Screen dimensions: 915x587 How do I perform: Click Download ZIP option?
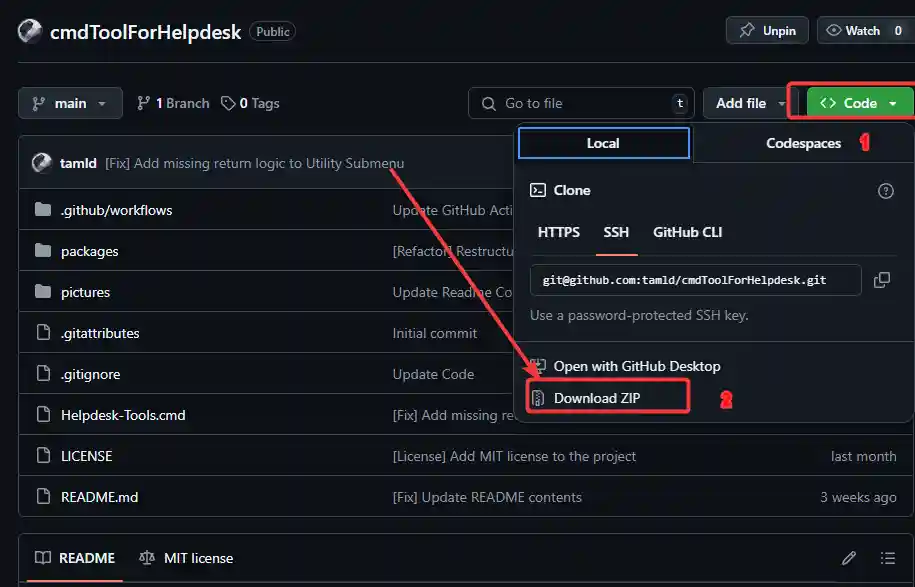[x=598, y=398]
